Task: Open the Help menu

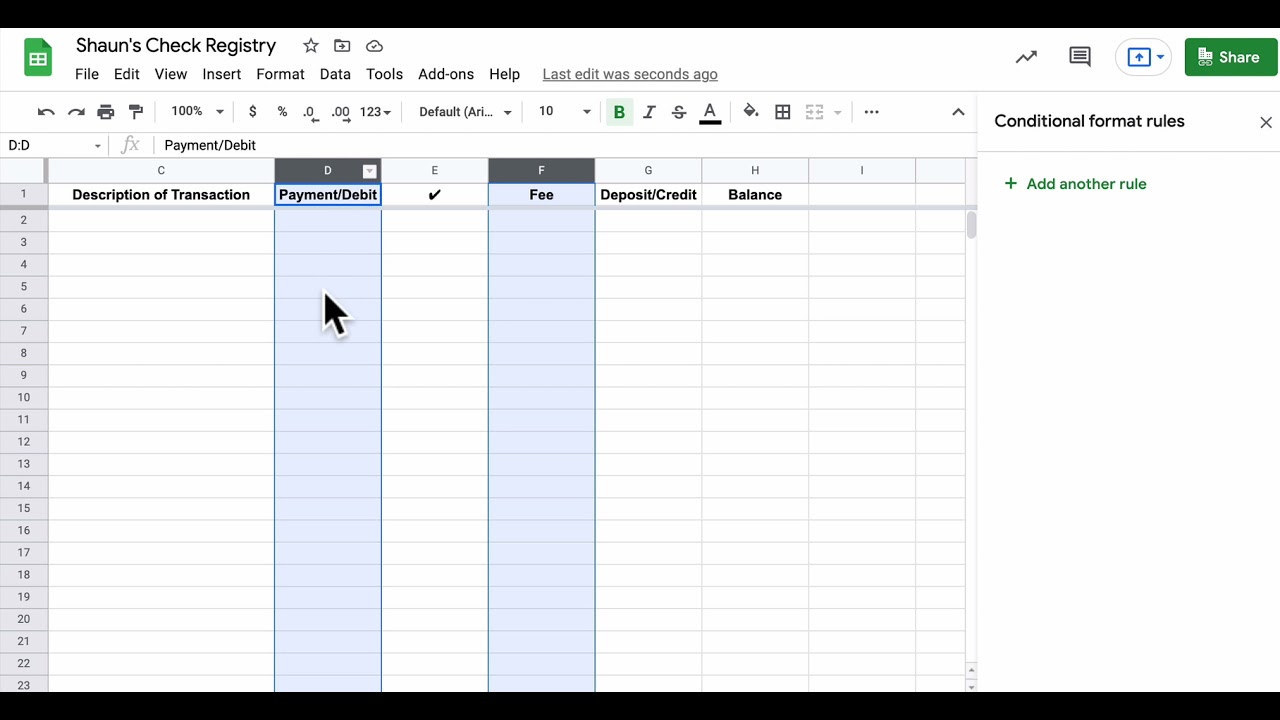Action: [504, 74]
